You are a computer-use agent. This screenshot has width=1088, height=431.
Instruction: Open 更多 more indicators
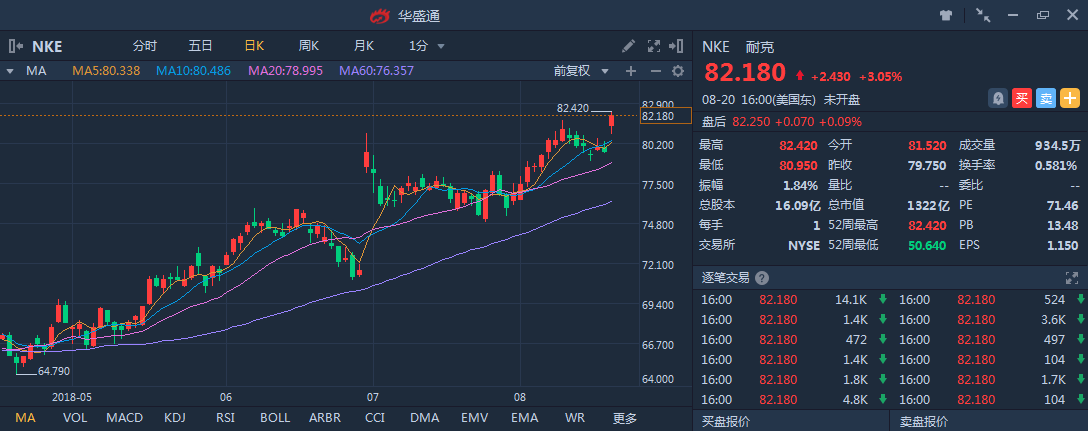click(624, 418)
